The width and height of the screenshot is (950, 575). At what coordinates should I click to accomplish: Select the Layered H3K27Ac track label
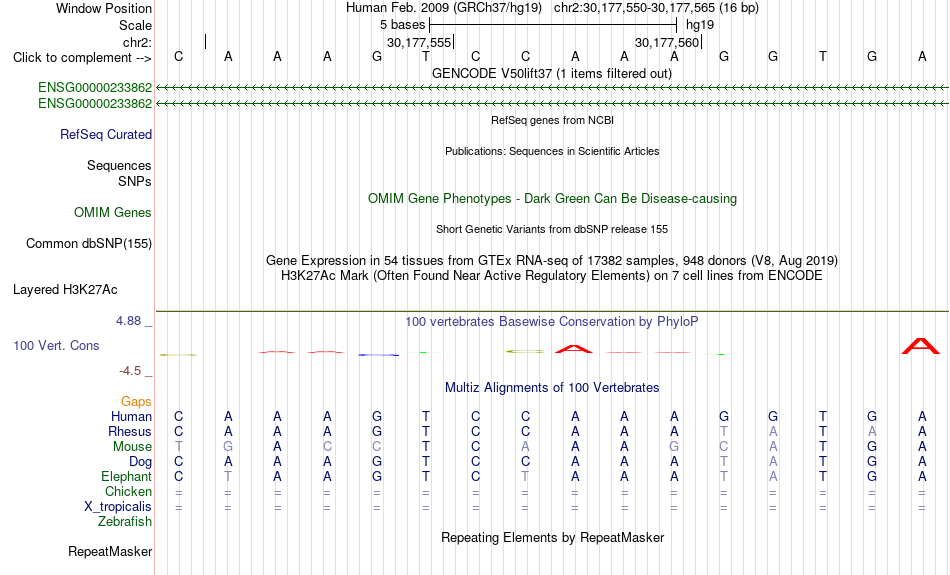coord(65,290)
